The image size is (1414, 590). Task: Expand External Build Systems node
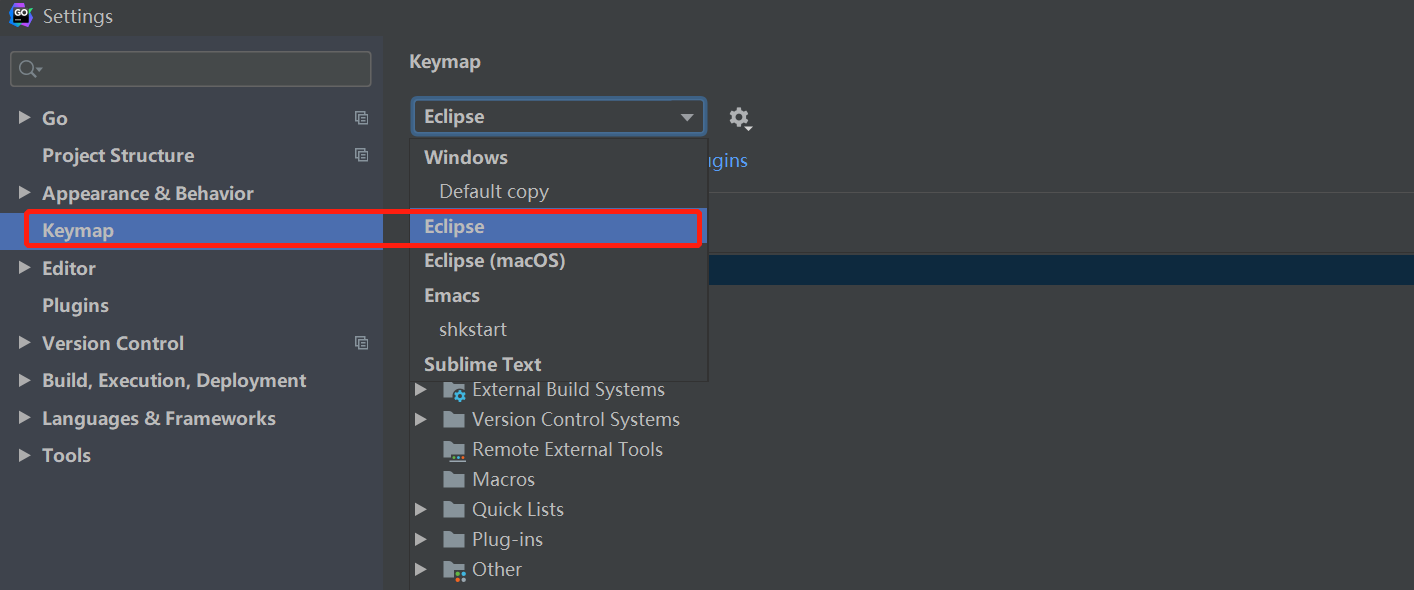[421, 389]
